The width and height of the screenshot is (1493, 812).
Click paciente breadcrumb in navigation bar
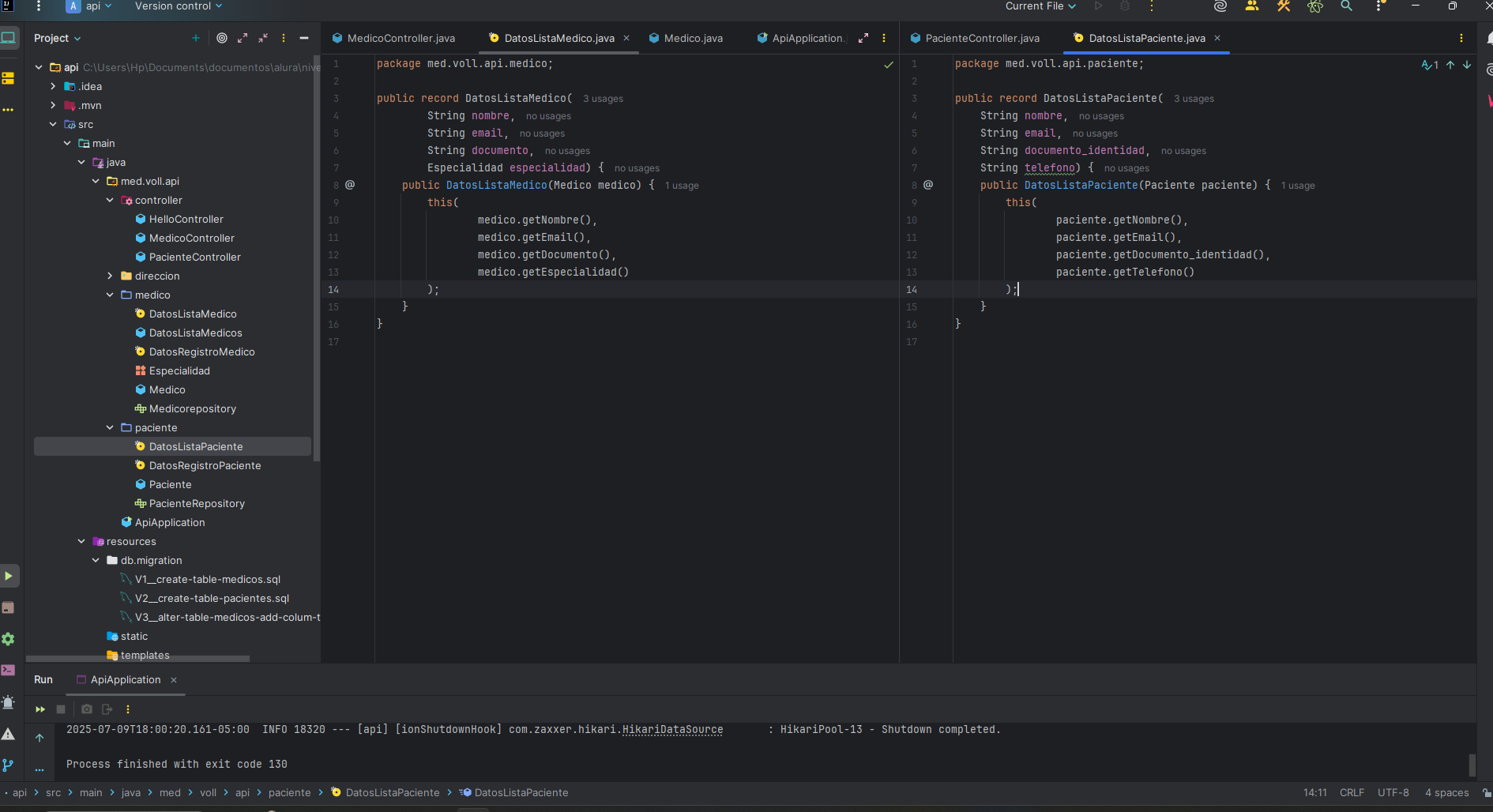tap(289, 792)
